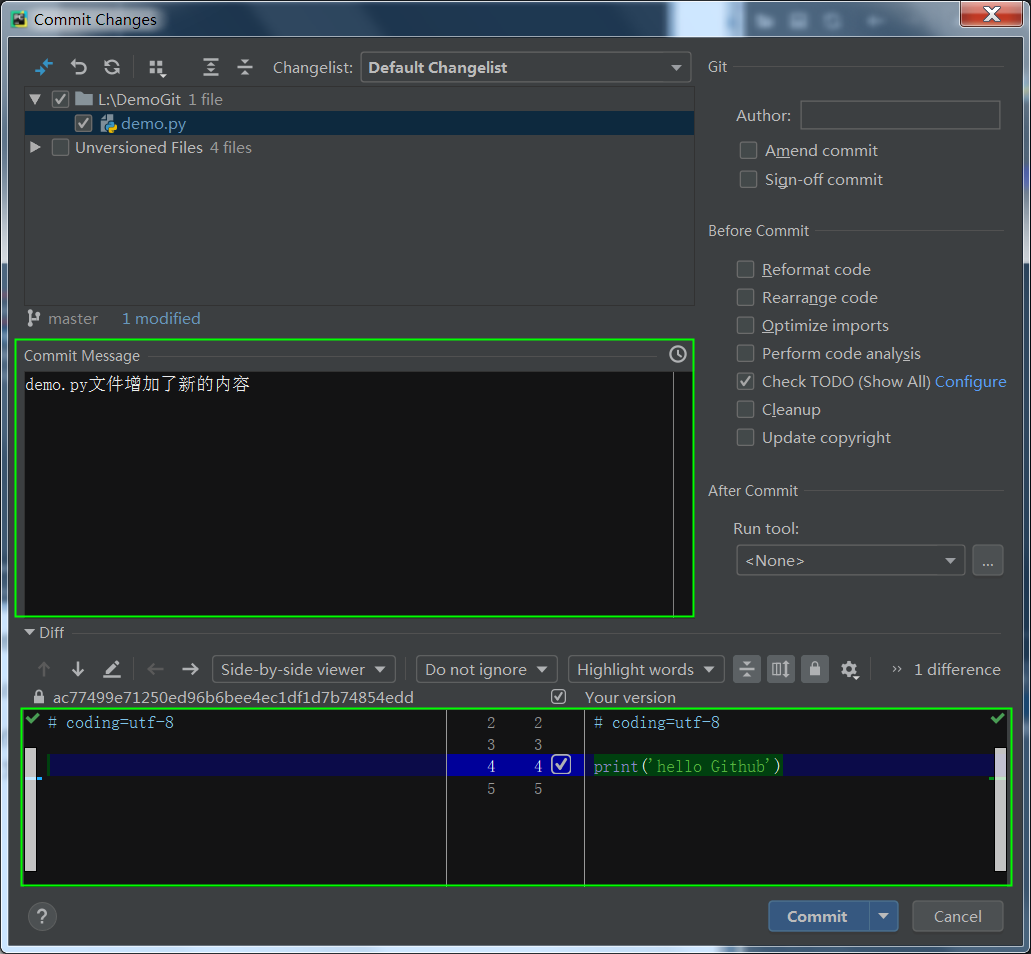
Task: Open commit message history clock icon
Action: [x=678, y=354]
